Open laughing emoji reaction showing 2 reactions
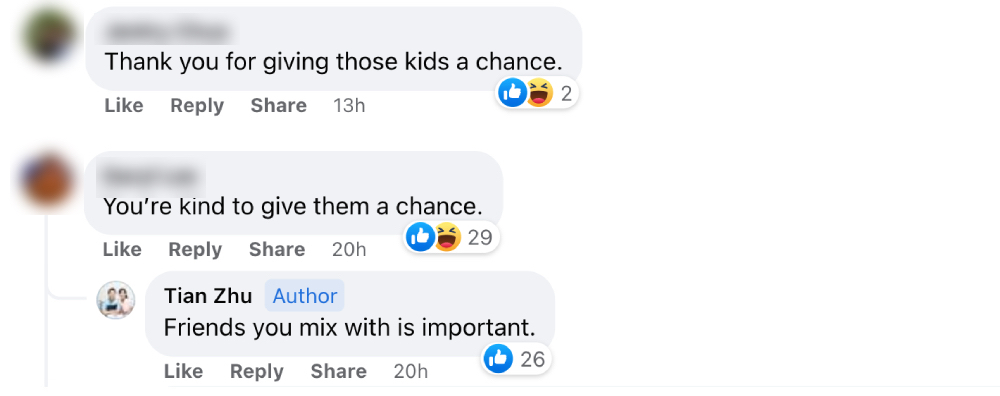Screen dimensions: 1000x396 pos(540,93)
